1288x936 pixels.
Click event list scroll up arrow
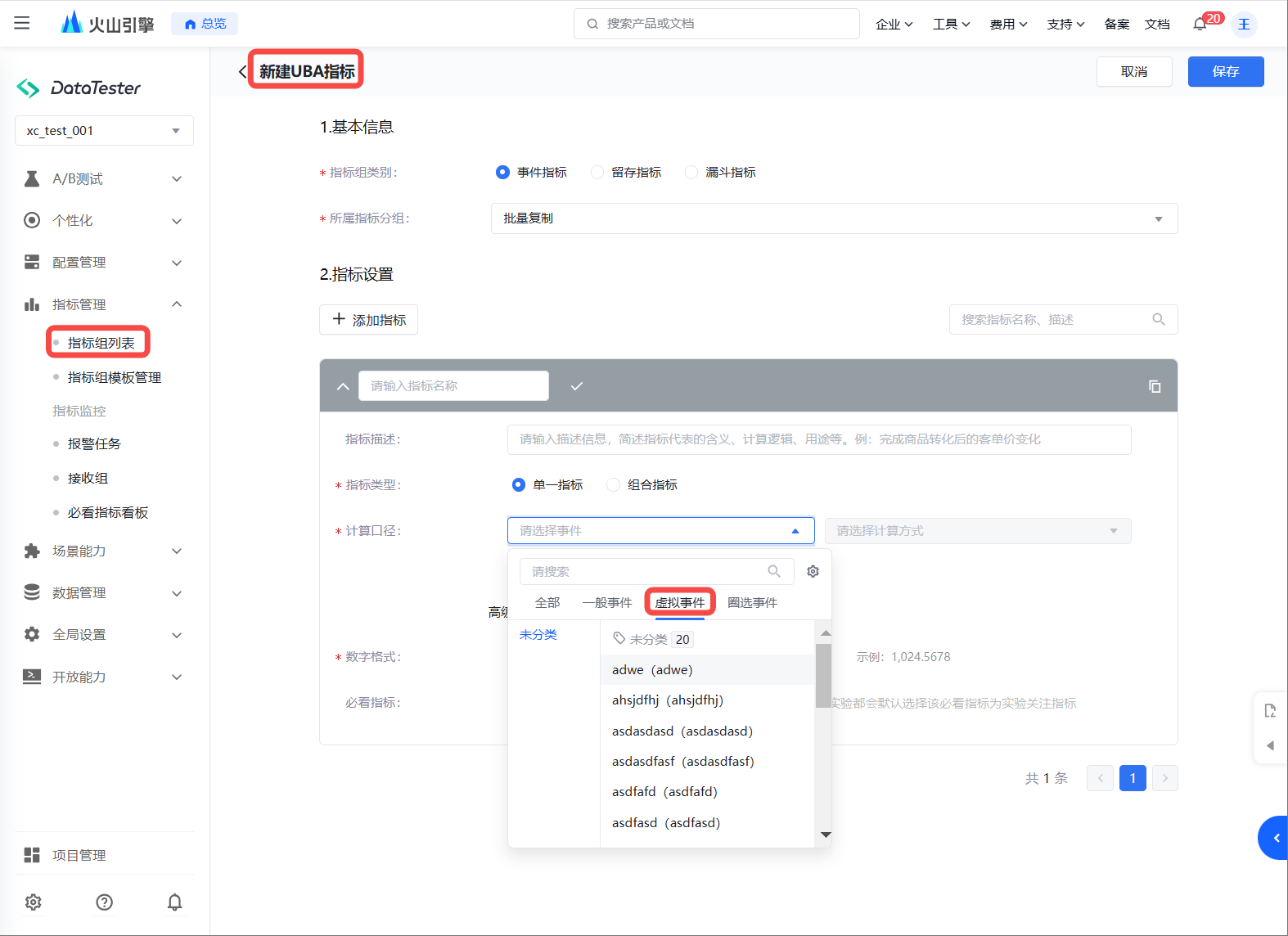pos(826,632)
